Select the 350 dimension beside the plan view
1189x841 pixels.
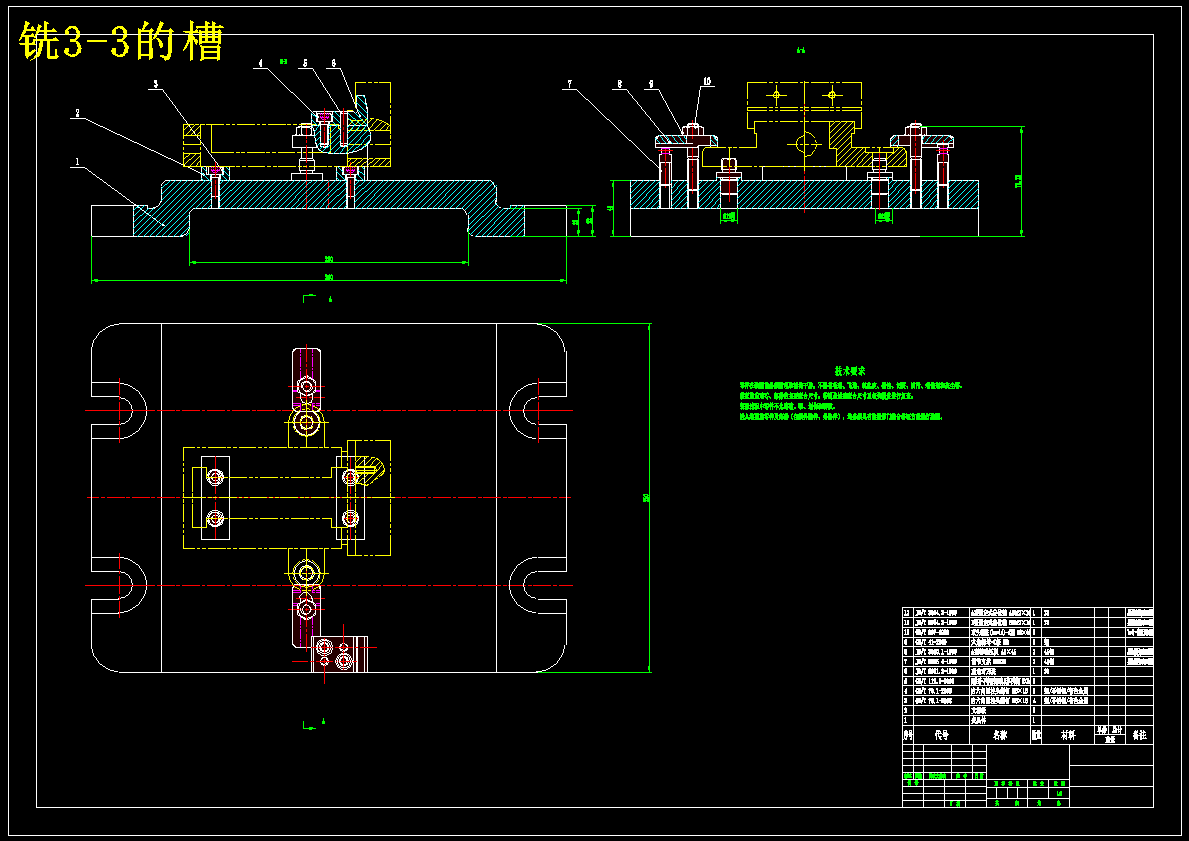point(646,497)
